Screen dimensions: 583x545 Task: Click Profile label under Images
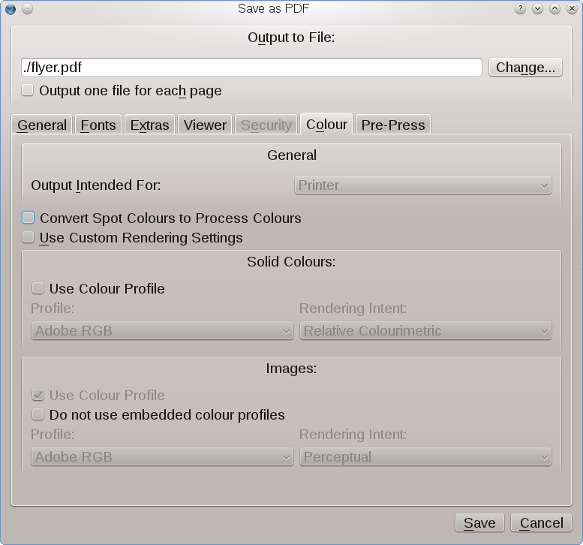(52, 434)
